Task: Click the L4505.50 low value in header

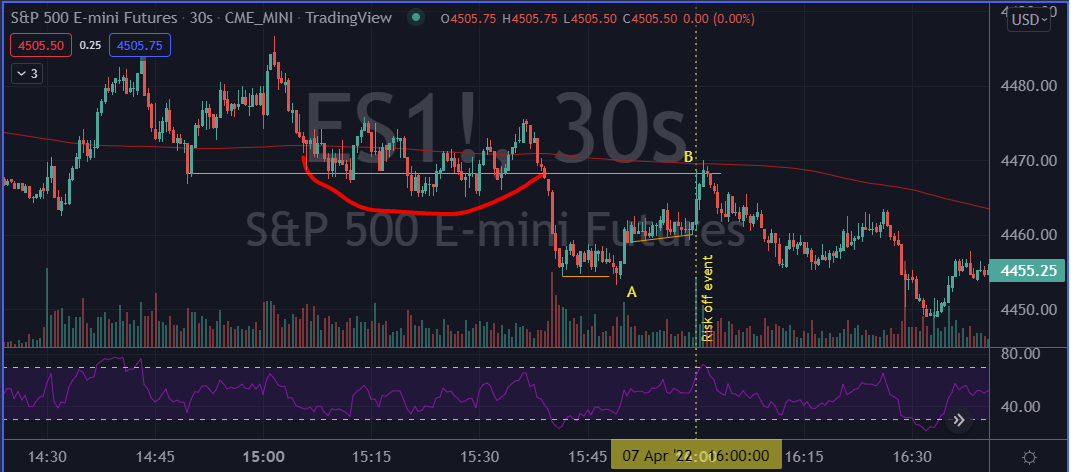Action: pyautogui.click(x=591, y=18)
